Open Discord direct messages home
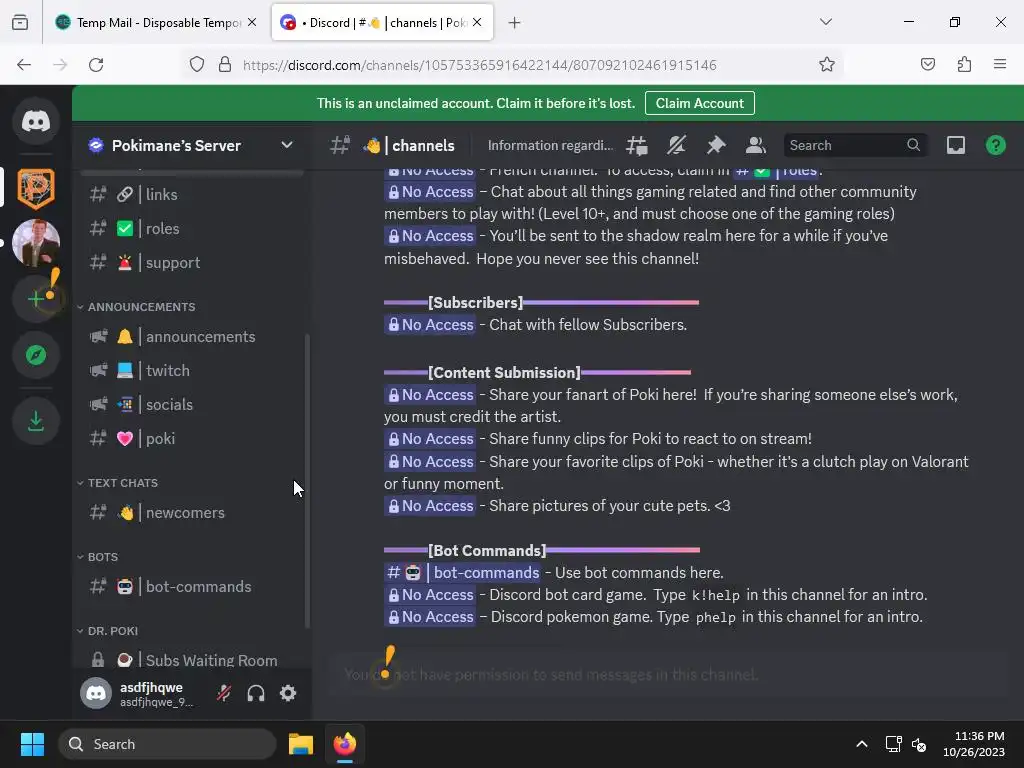Viewport: 1024px width, 768px height. point(36,121)
